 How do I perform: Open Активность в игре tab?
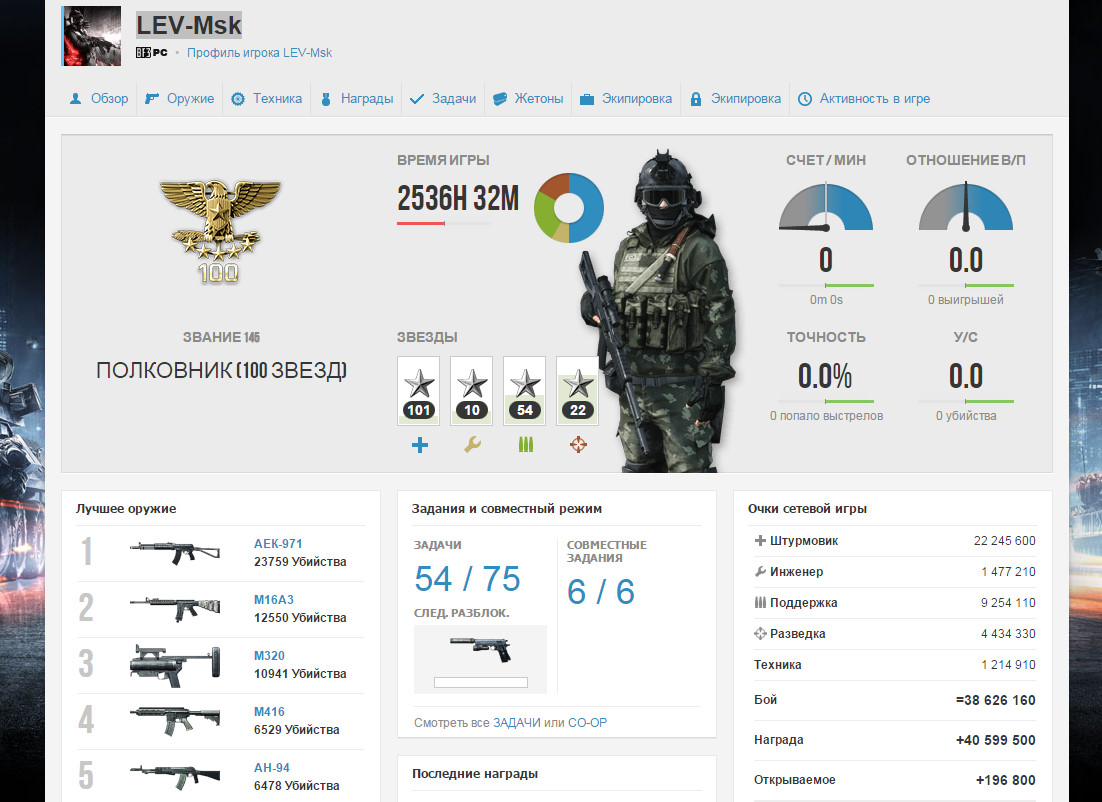click(x=864, y=99)
